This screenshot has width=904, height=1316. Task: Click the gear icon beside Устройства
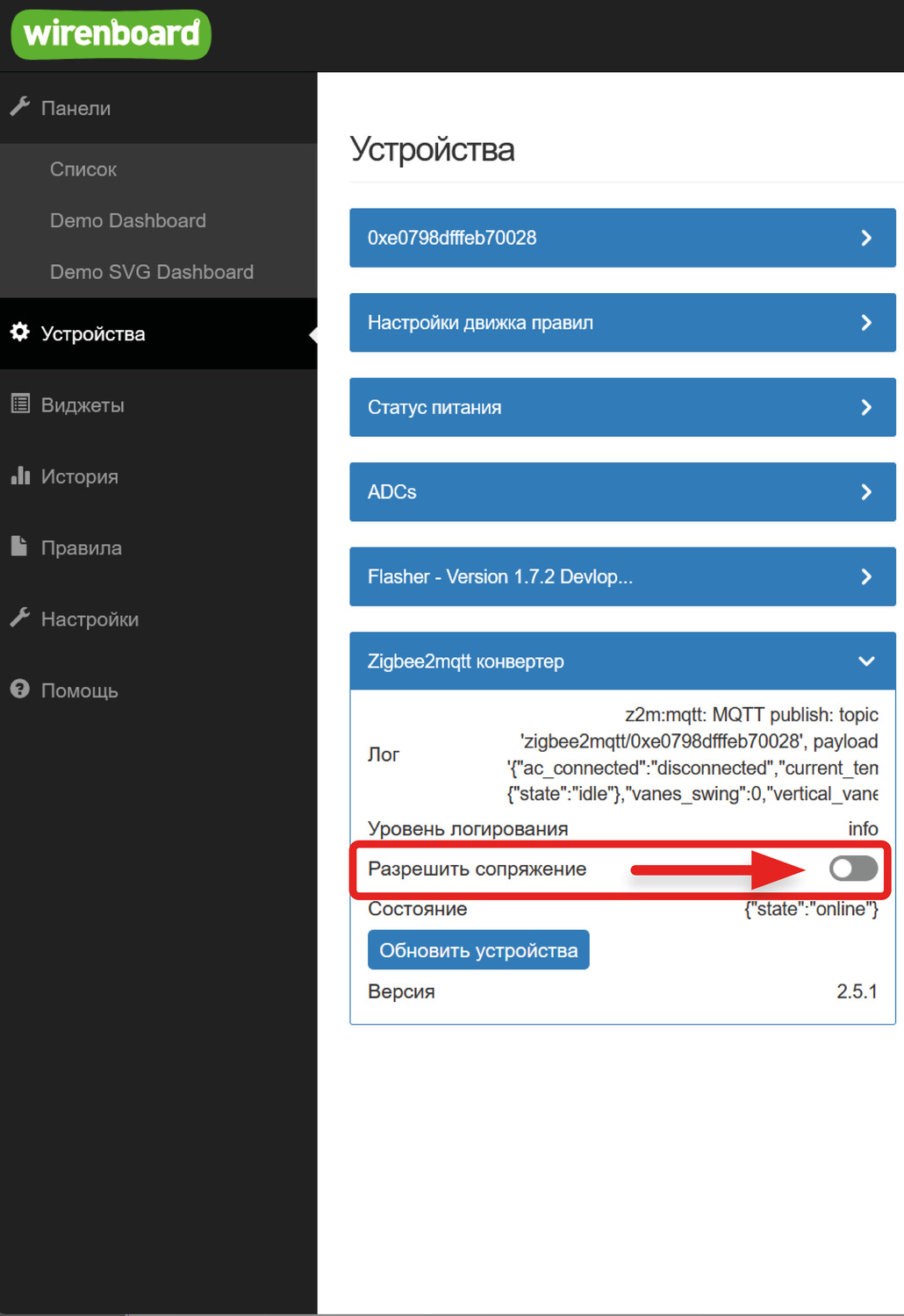click(20, 333)
